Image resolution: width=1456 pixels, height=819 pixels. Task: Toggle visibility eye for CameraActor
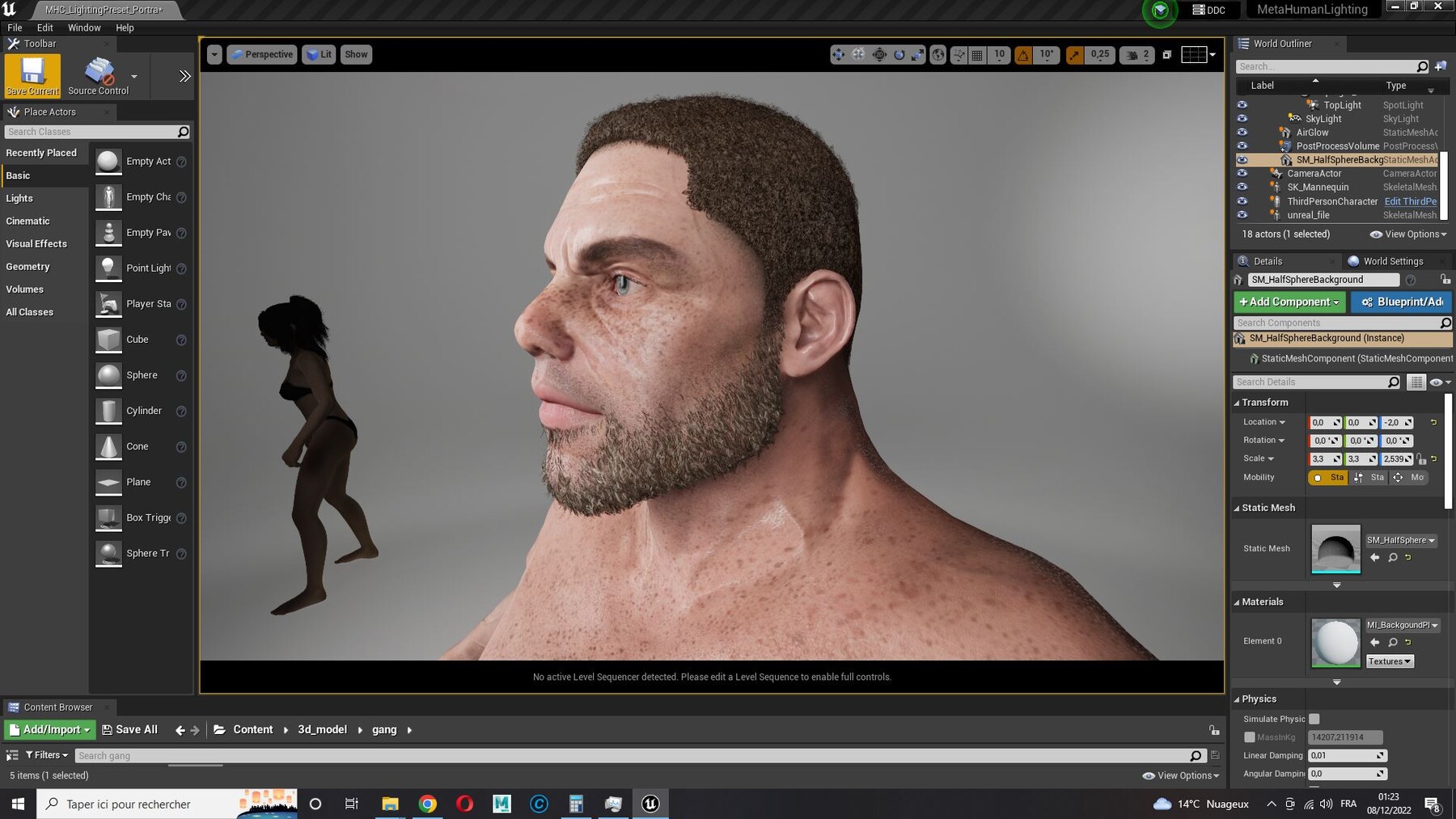[1242, 174]
